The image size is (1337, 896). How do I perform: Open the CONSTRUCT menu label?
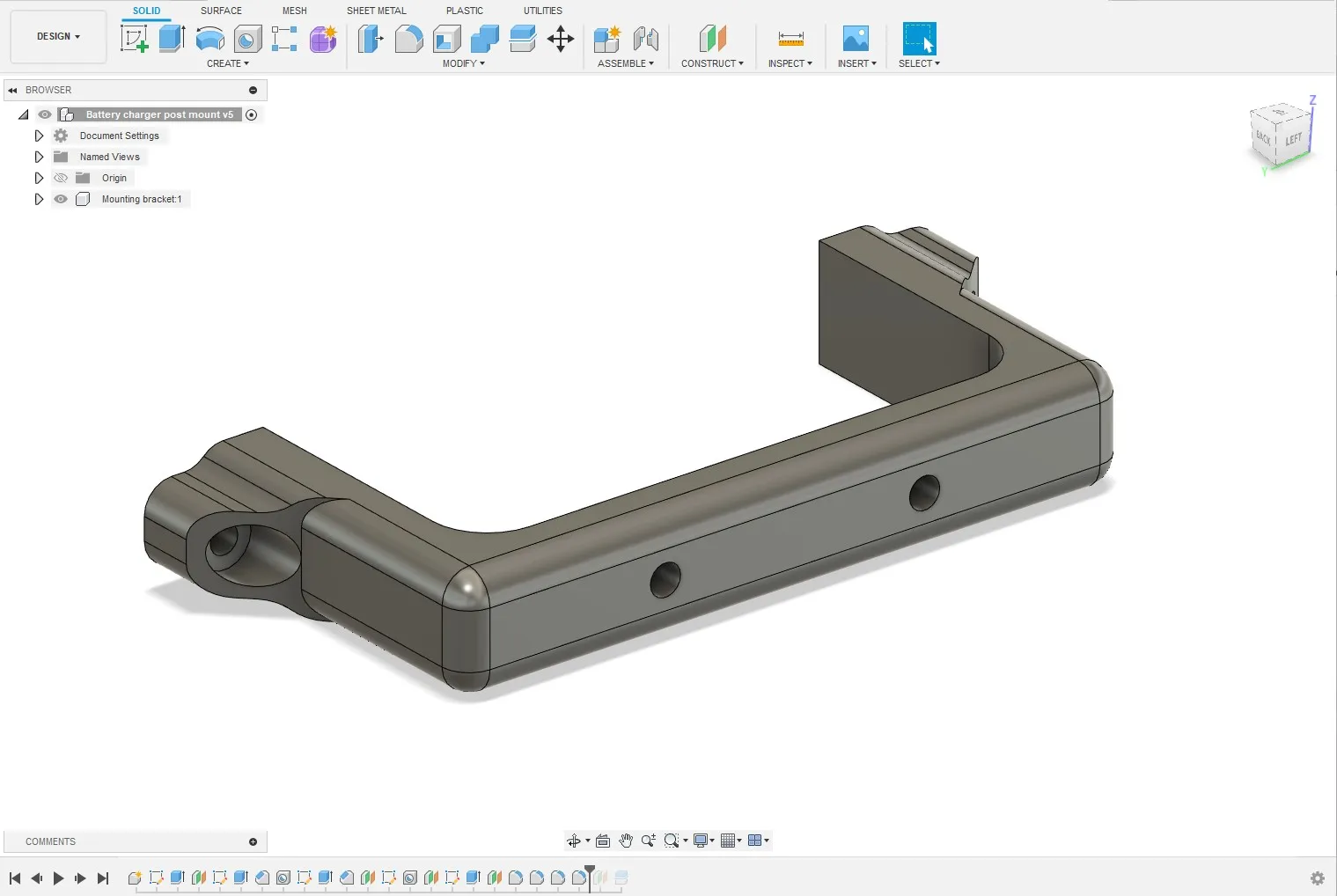pyautogui.click(x=712, y=63)
